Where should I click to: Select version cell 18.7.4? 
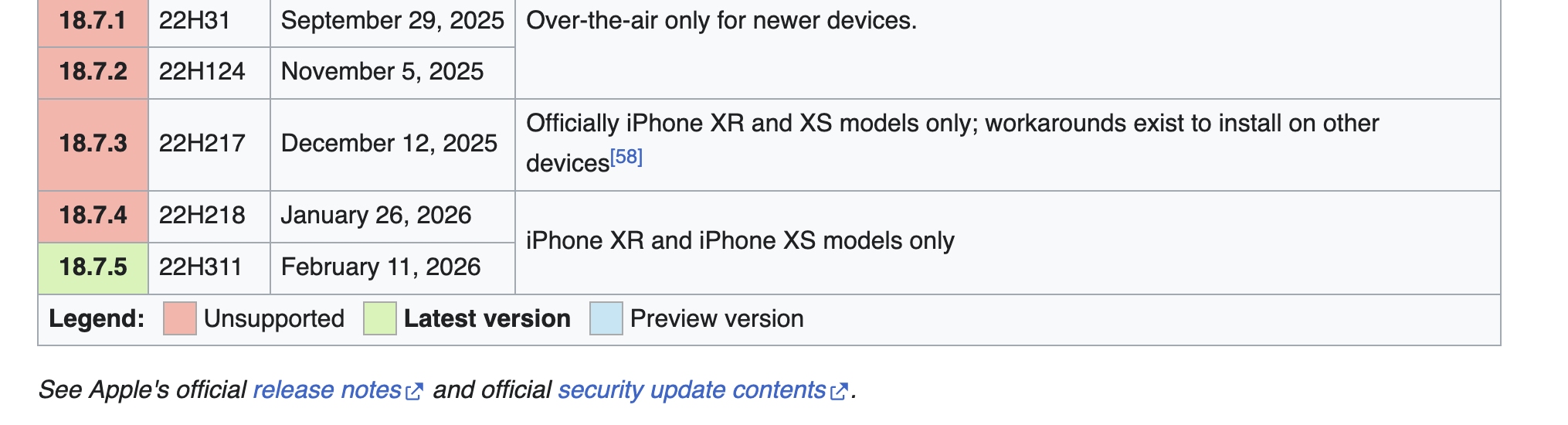93,216
